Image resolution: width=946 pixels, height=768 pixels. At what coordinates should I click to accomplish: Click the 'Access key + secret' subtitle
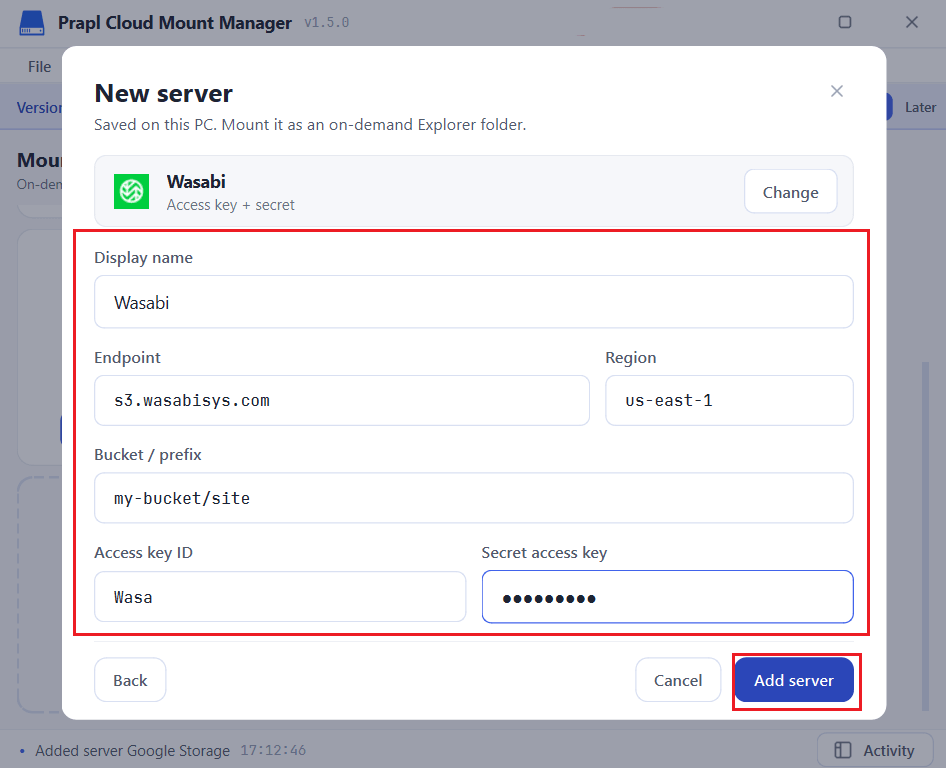(x=230, y=205)
